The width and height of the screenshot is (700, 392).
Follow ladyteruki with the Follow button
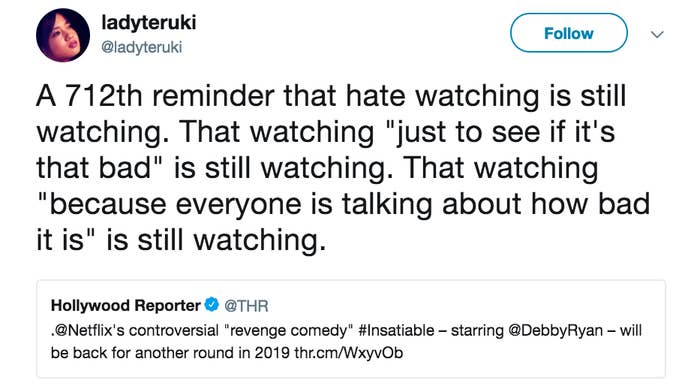569,33
